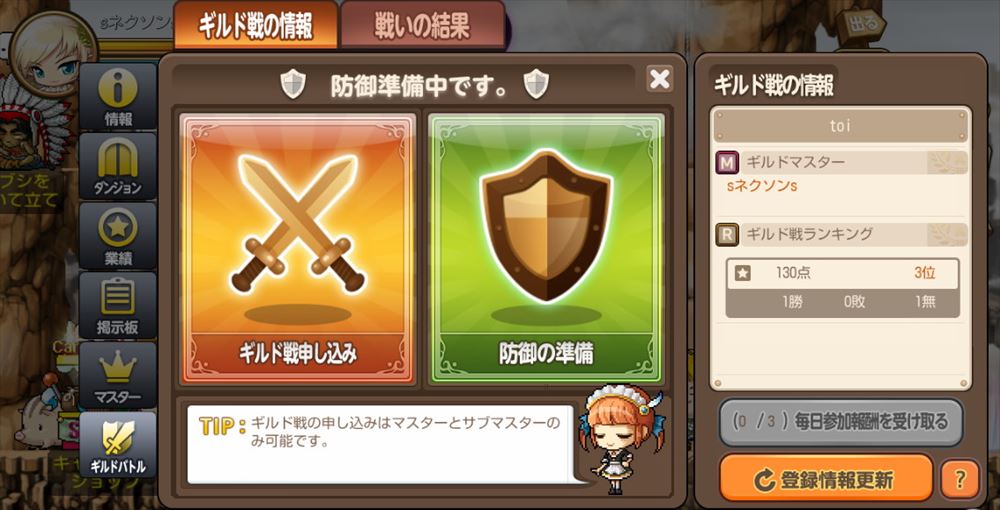Open the 掲示板 bulletin board icon

[x=117, y=305]
